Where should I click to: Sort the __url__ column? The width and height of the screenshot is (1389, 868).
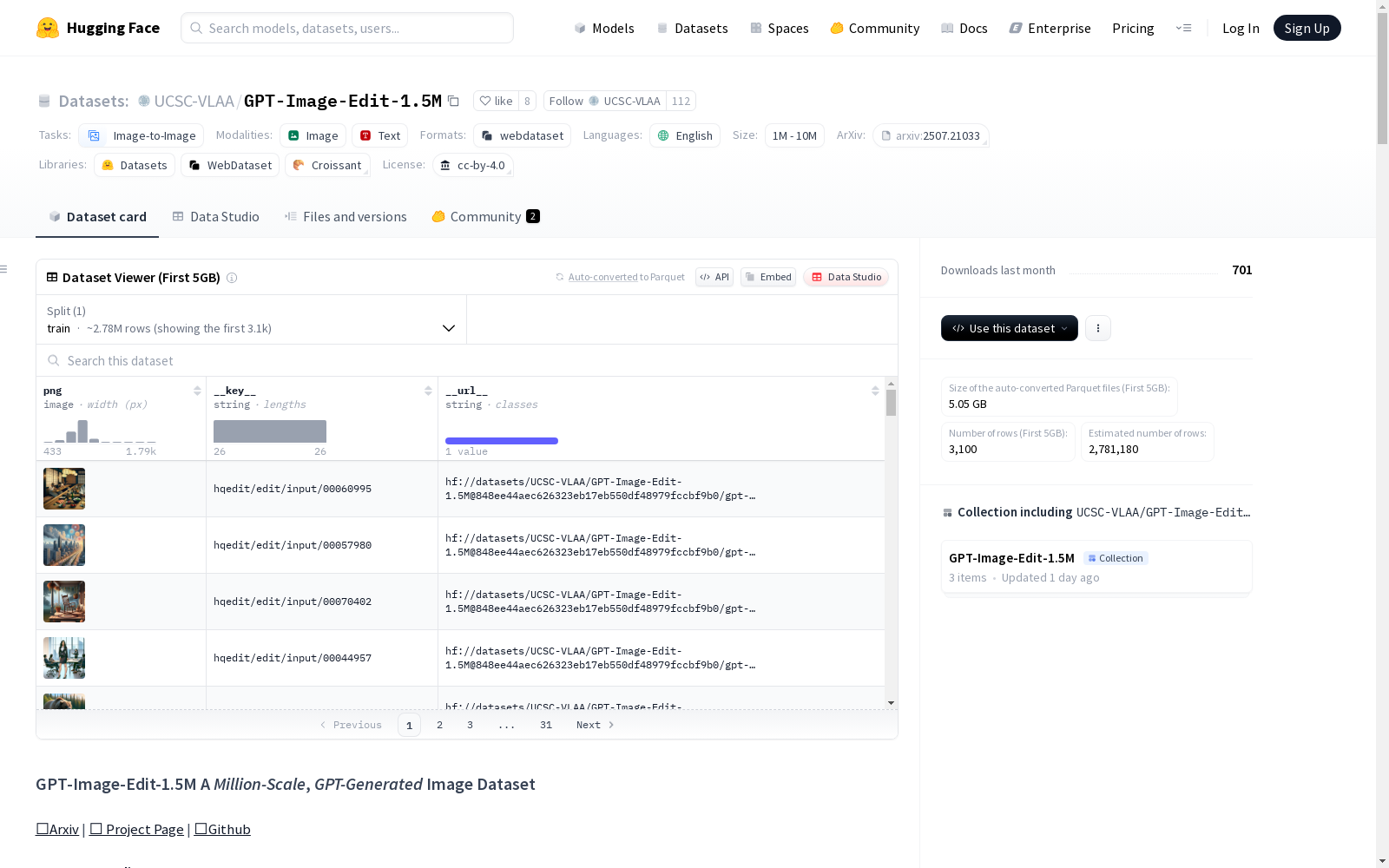[875, 391]
